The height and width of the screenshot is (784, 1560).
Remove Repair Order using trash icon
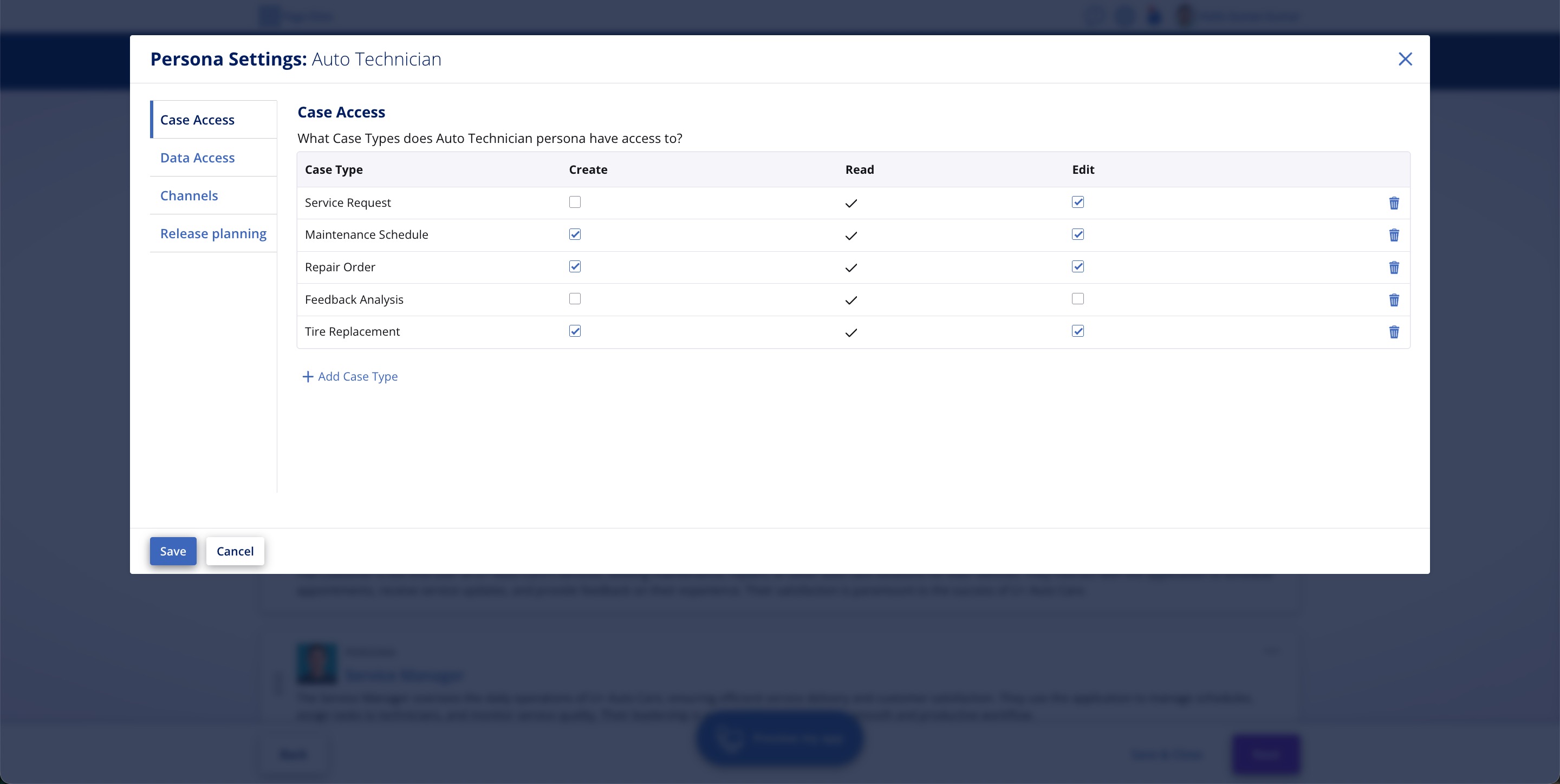1394,267
